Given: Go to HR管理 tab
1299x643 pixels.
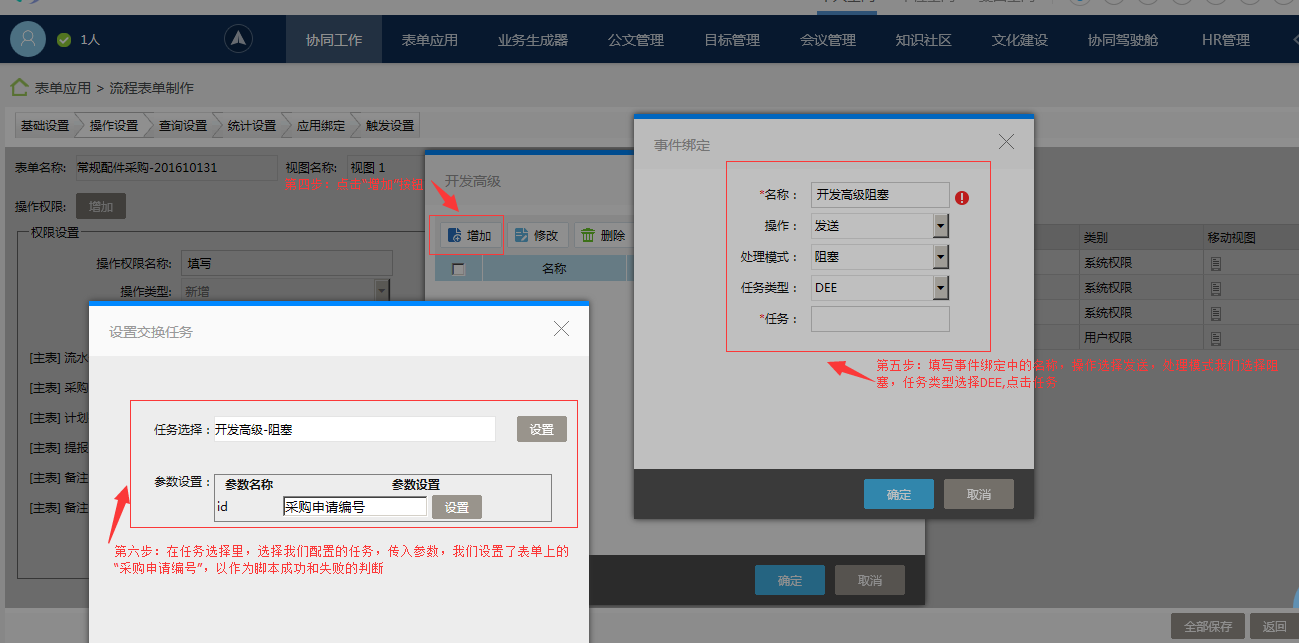Looking at the screenshot, I should tap(1226, 40).
